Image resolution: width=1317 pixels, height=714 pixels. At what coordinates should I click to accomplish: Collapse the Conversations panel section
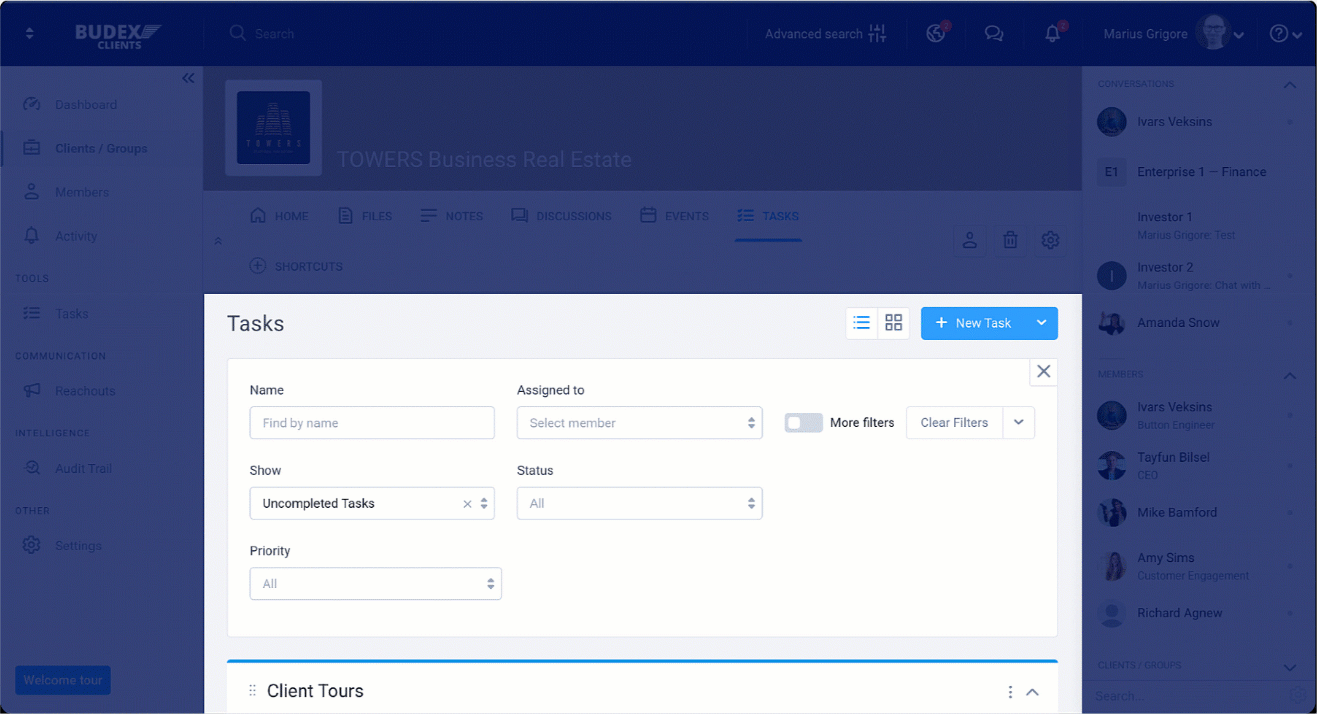click(1290, 85)
